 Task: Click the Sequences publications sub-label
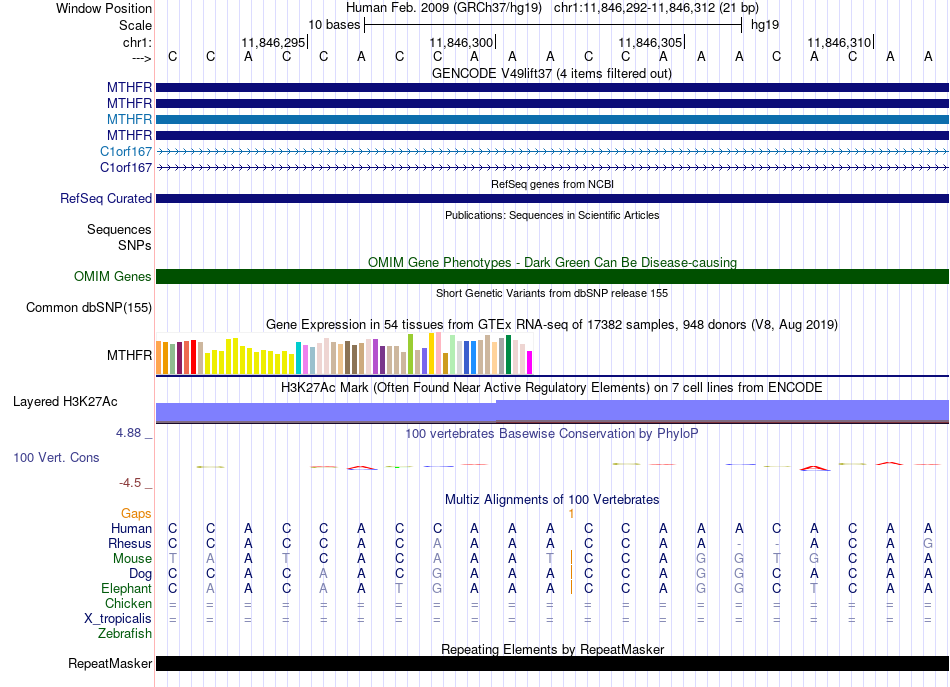(x=119, y=230)
